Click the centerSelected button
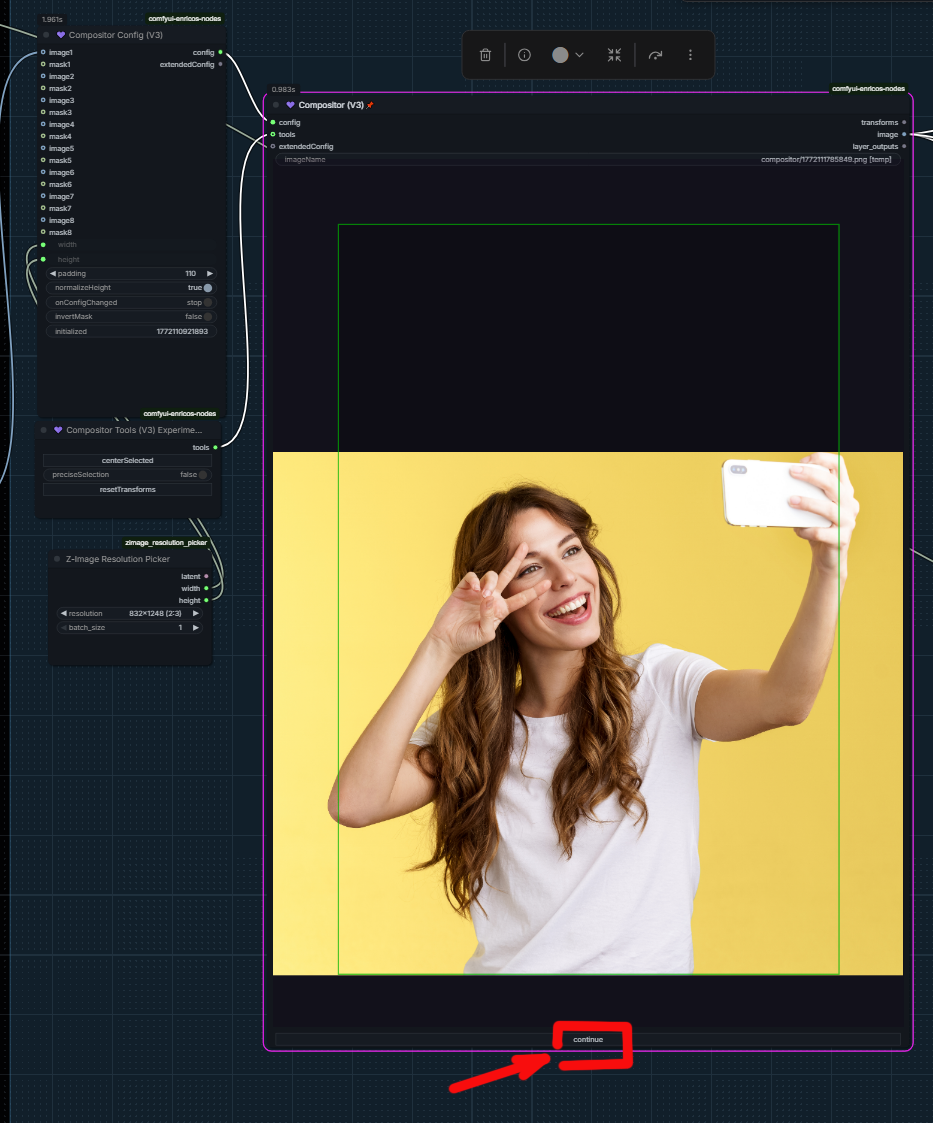The image size is (933, 1123). pyautogui.click(x=128, y=461)
